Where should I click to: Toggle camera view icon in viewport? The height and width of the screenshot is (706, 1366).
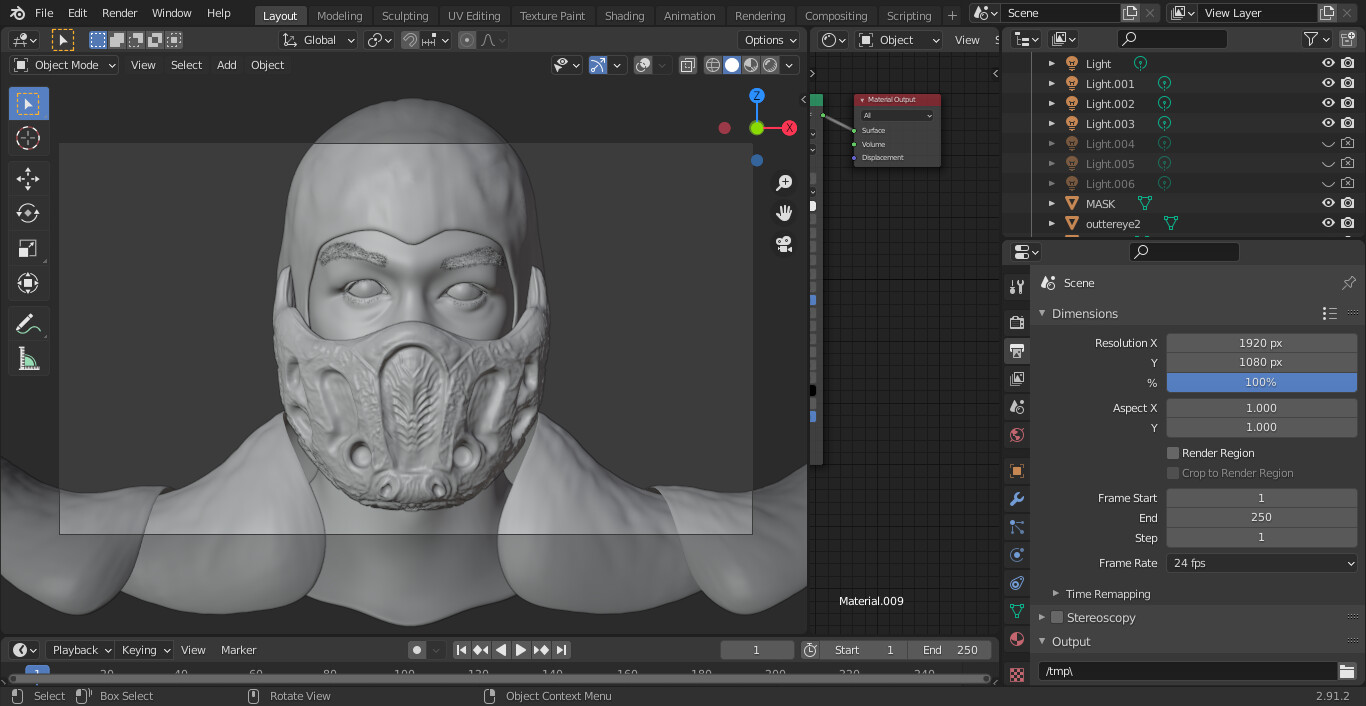coord(784,244)
